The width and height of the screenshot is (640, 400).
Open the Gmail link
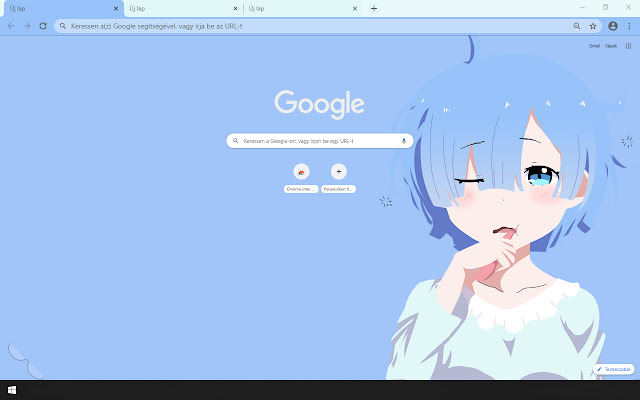(594, 46)
